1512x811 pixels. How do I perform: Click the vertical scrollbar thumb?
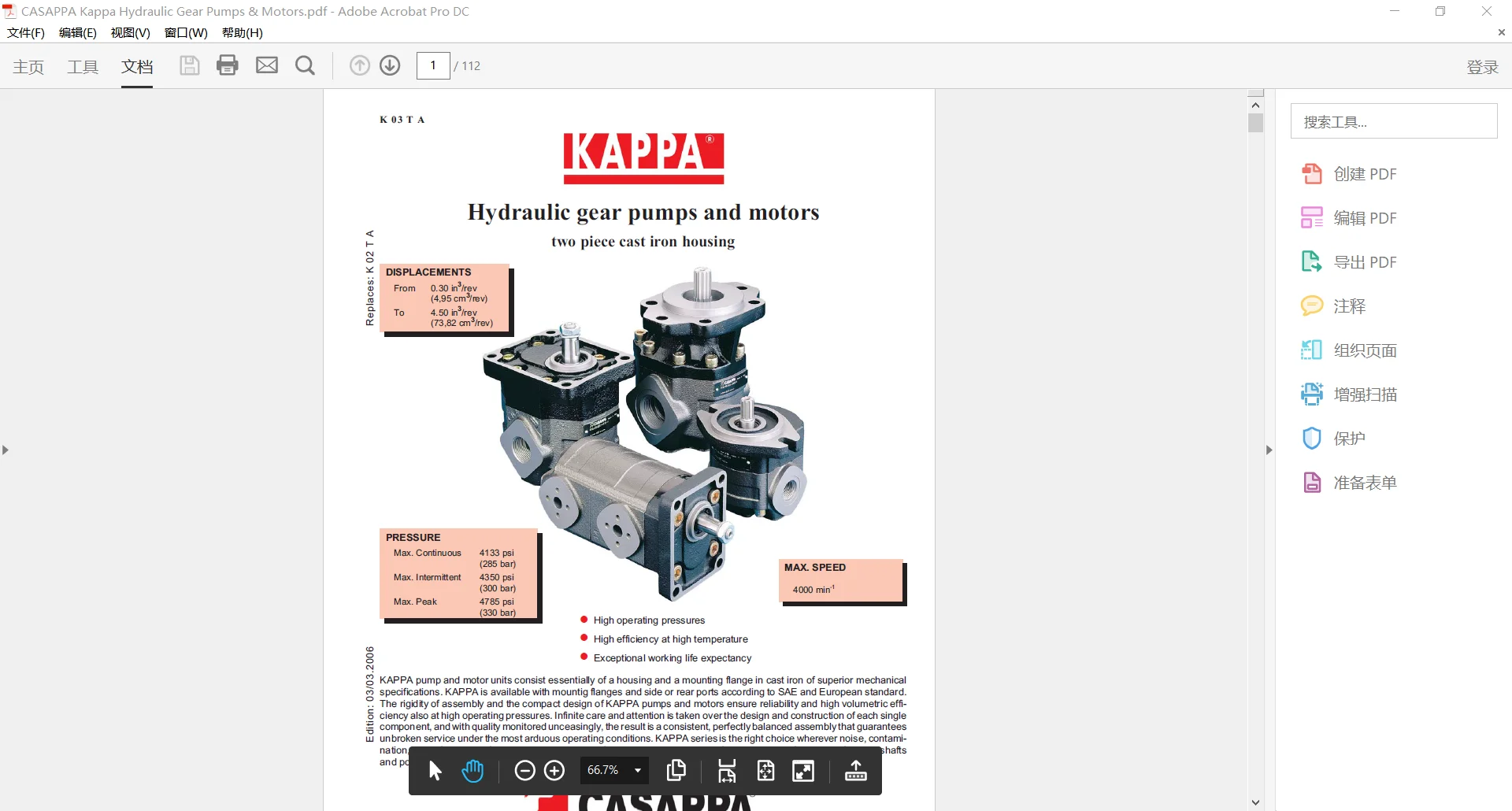pos(1255,123)
